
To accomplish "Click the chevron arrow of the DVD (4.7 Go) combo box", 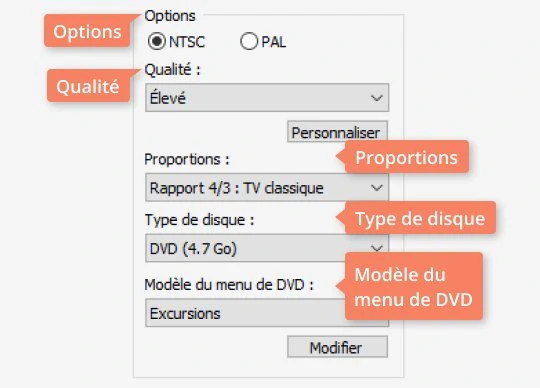I will (377, 248).
